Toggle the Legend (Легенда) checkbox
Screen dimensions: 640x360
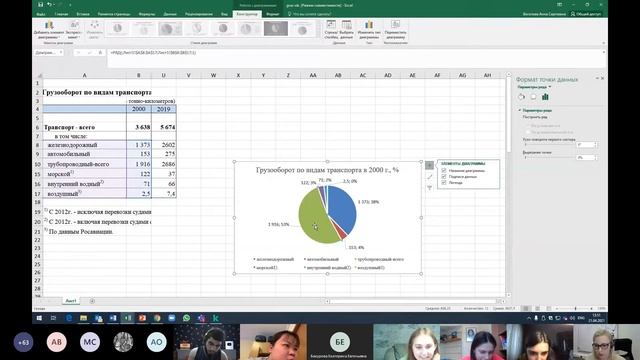pos(444,183)
